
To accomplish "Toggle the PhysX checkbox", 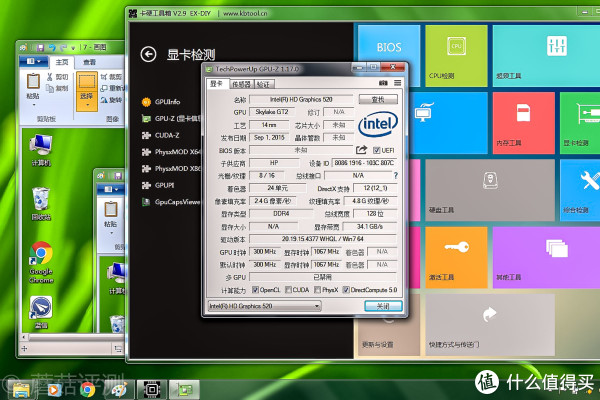I will (x=317, y=290).
